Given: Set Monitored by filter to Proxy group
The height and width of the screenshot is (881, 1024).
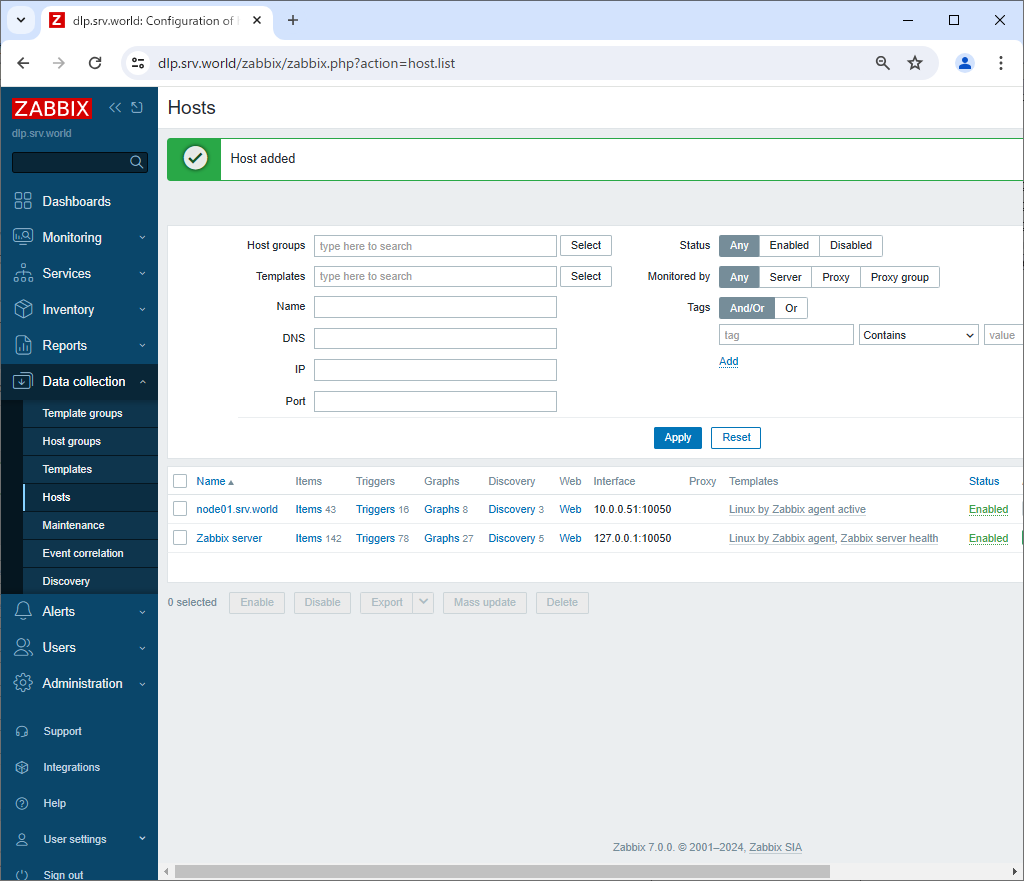Looking at the screenshot, I should [x=899, y=277].
